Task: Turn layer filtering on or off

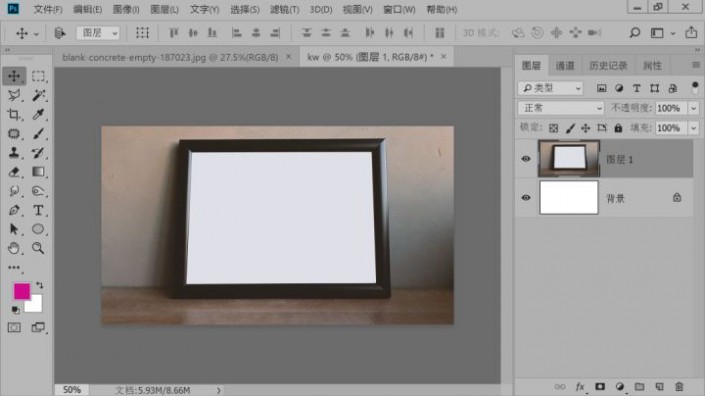Action: 695,88
